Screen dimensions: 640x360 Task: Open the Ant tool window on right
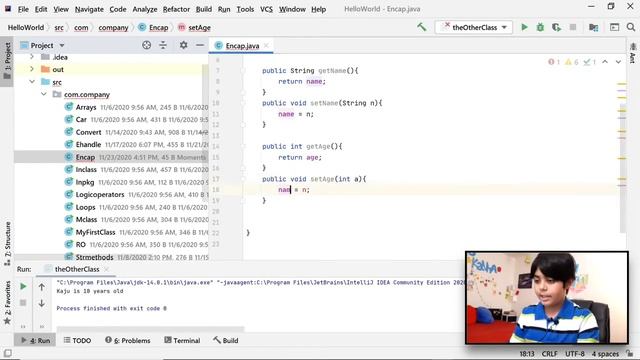point(633,53)
